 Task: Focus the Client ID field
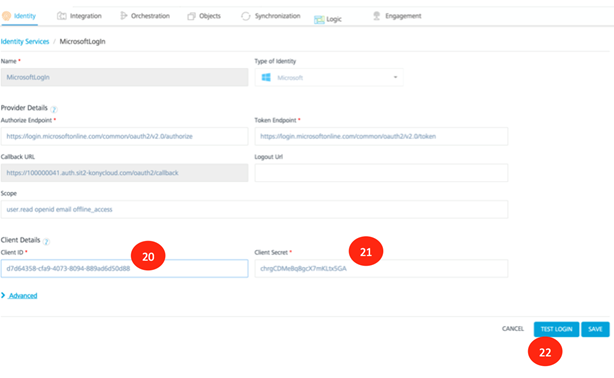(125, 269)
